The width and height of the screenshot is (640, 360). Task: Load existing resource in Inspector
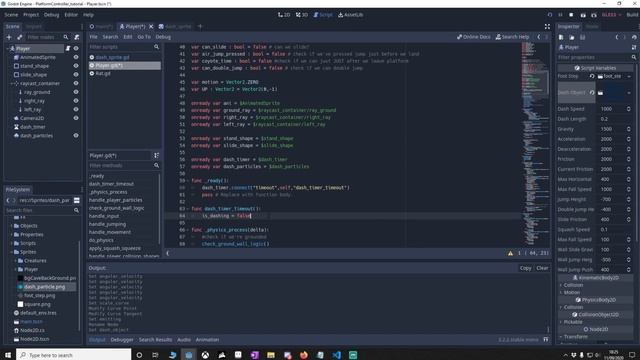point(572,37)
